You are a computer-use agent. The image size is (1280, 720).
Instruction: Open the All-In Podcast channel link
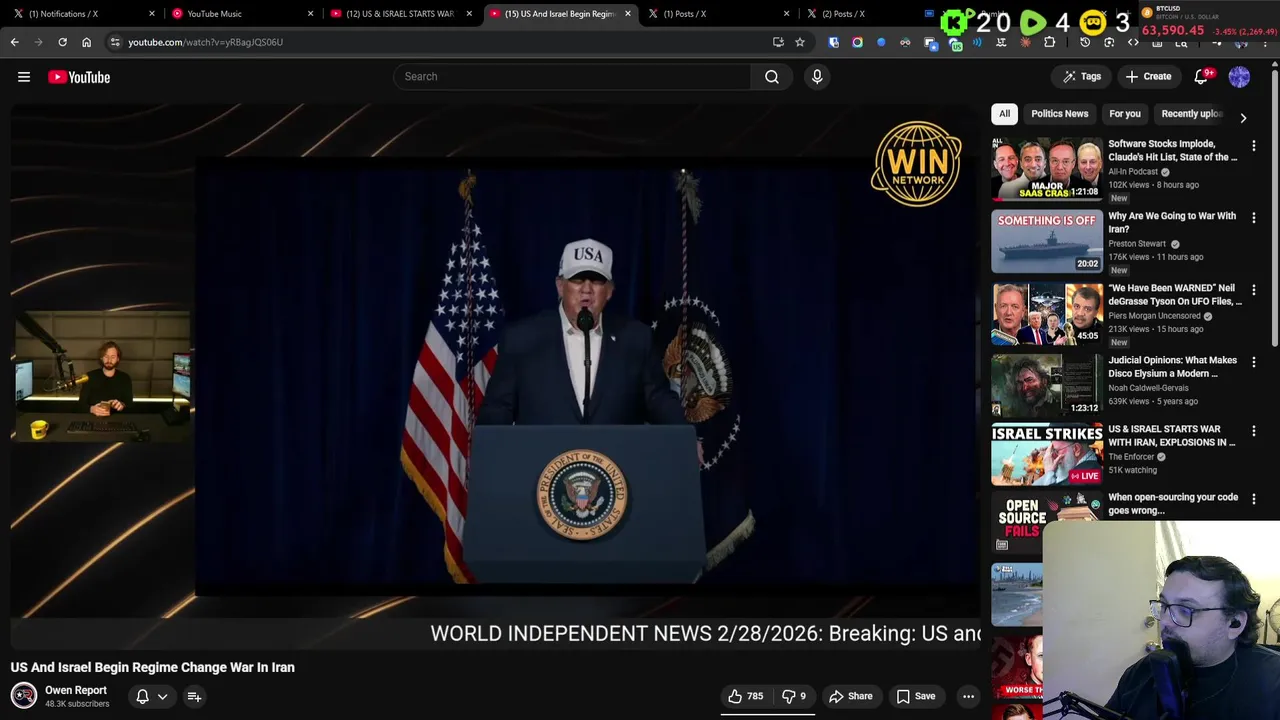(x=1132, y=172)
